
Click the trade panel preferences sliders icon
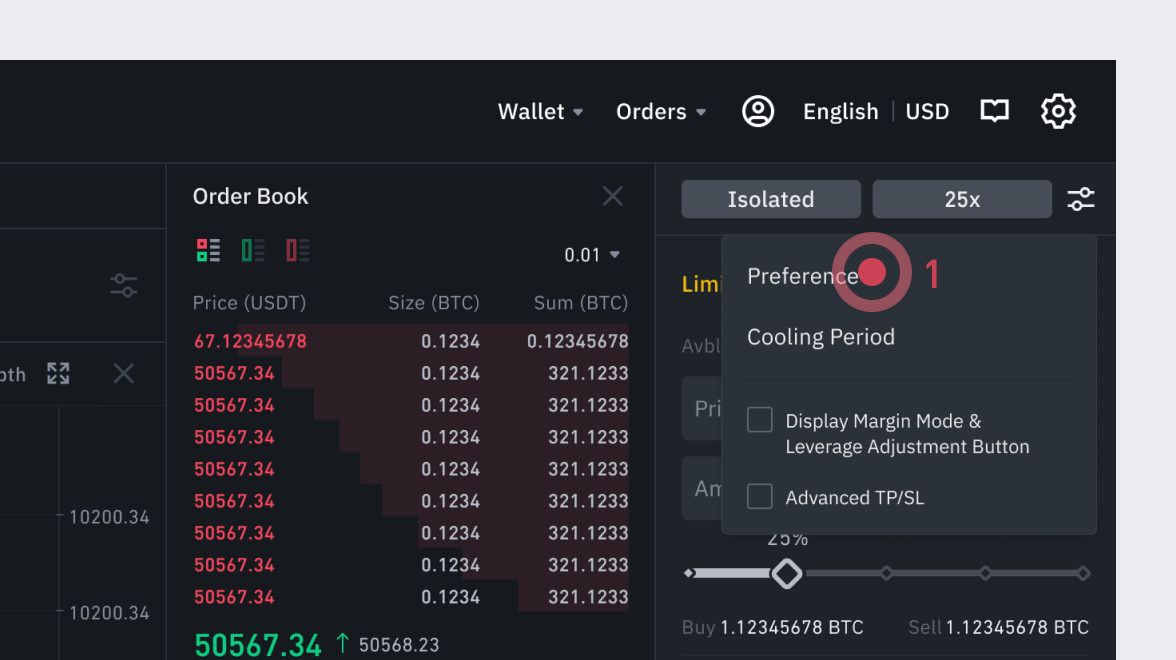pos(1081,199)
